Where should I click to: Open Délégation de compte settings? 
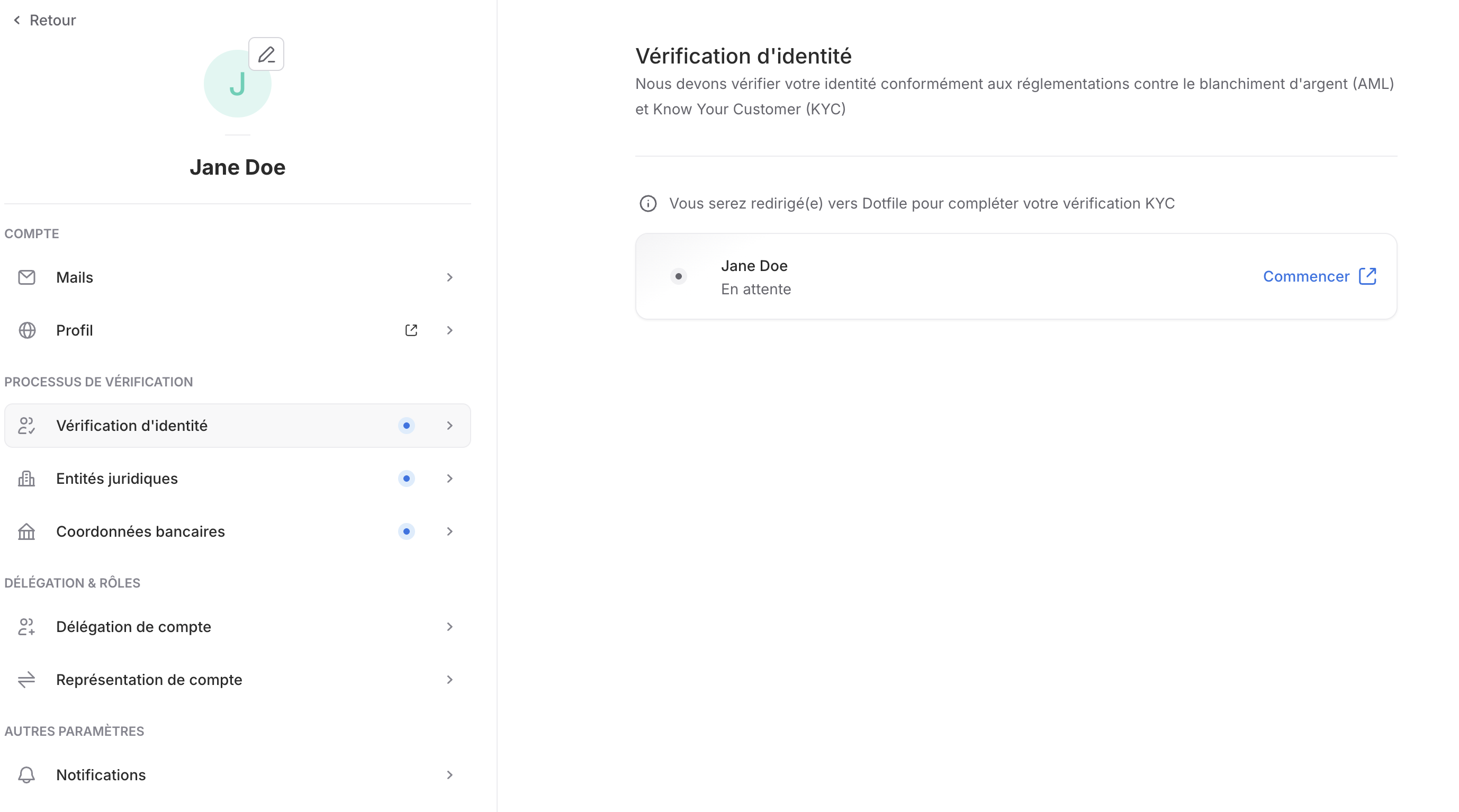(x=237, y=627)
